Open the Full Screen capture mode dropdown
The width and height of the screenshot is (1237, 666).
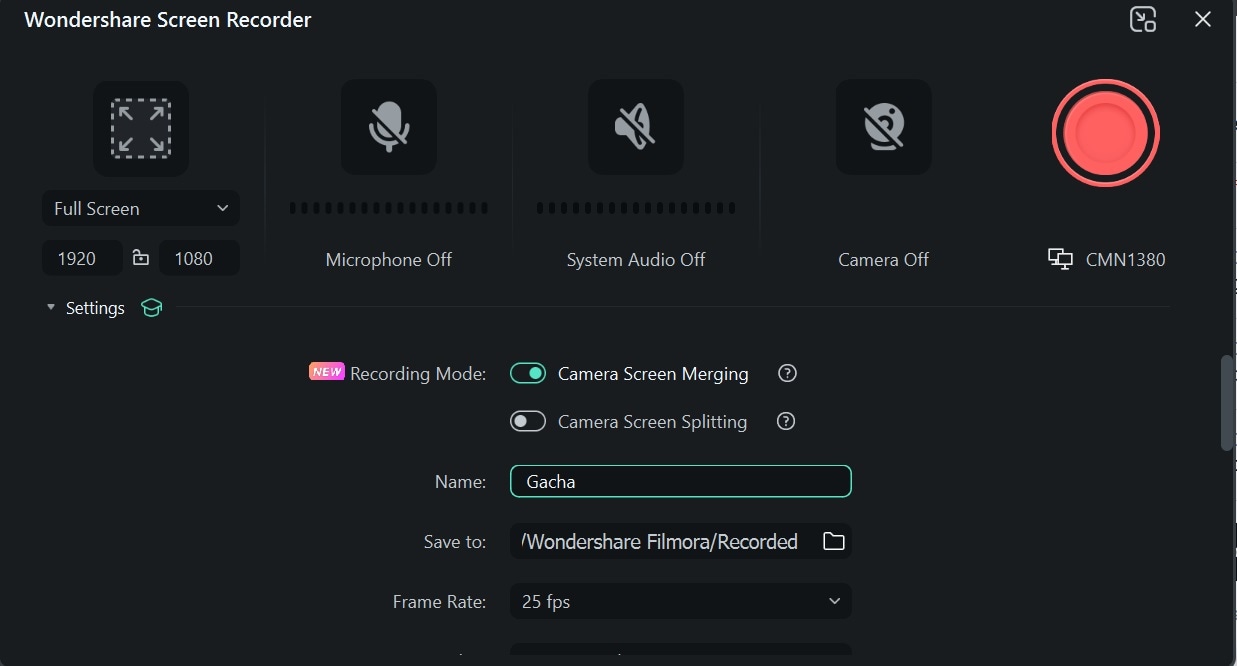click(x=140, y=209)
